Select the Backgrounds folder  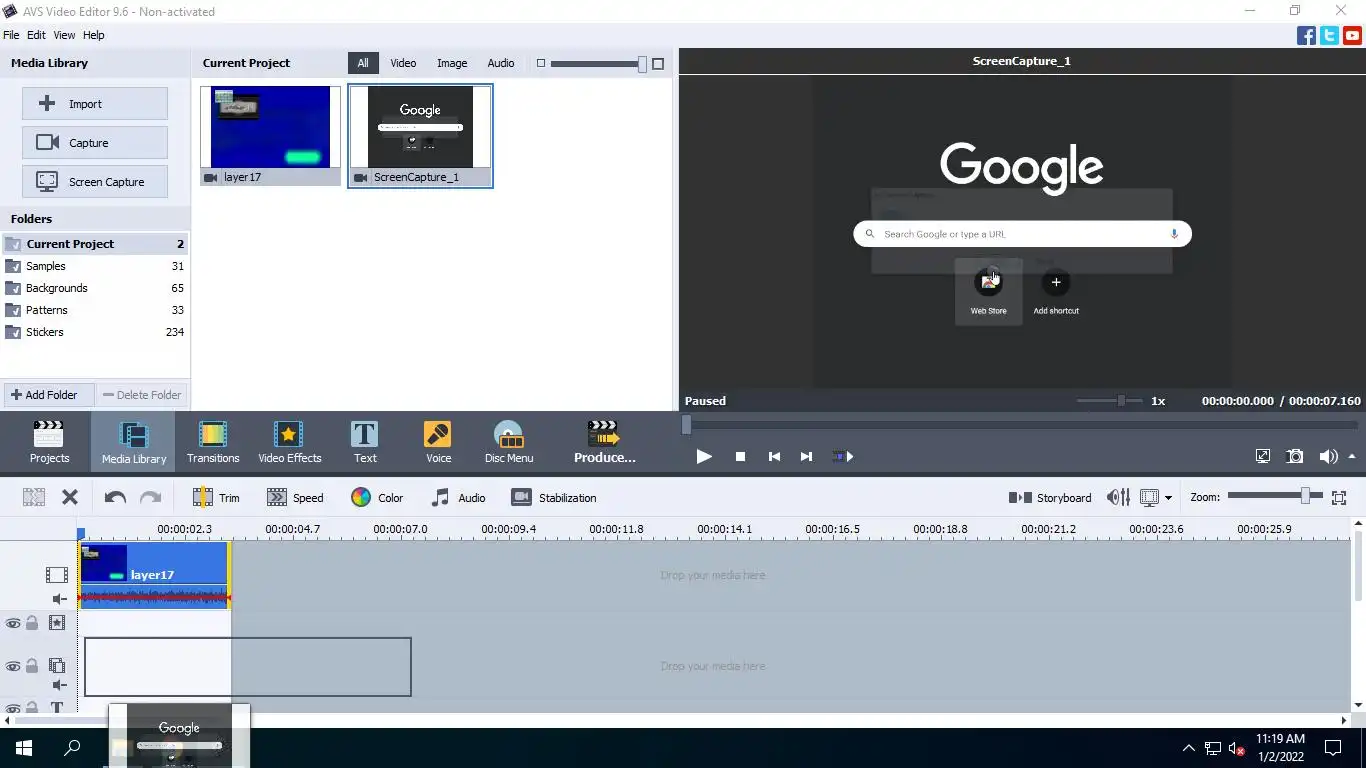tap(95, 288)
